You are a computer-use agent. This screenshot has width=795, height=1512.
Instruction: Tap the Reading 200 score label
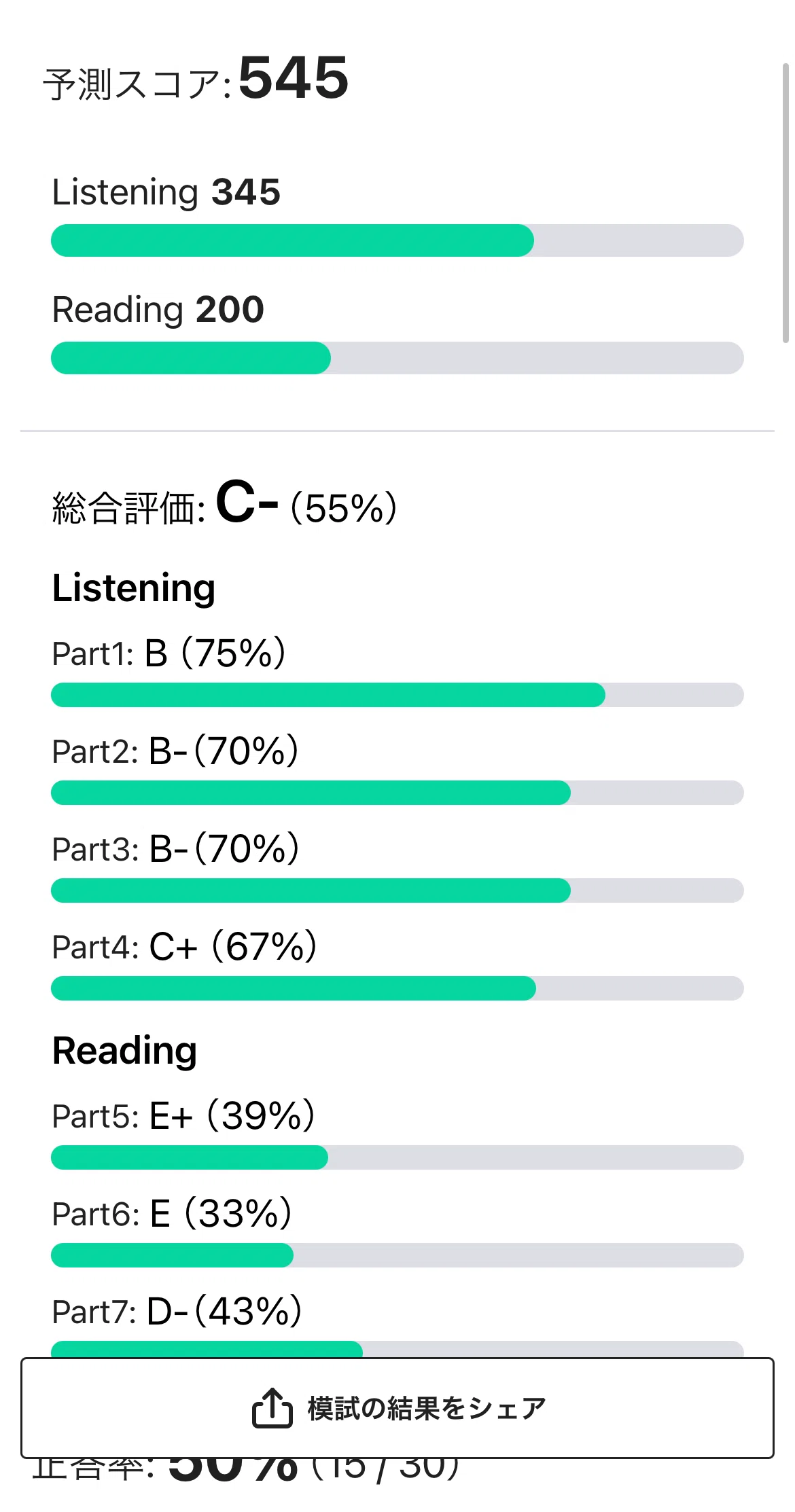coord(158,310)
